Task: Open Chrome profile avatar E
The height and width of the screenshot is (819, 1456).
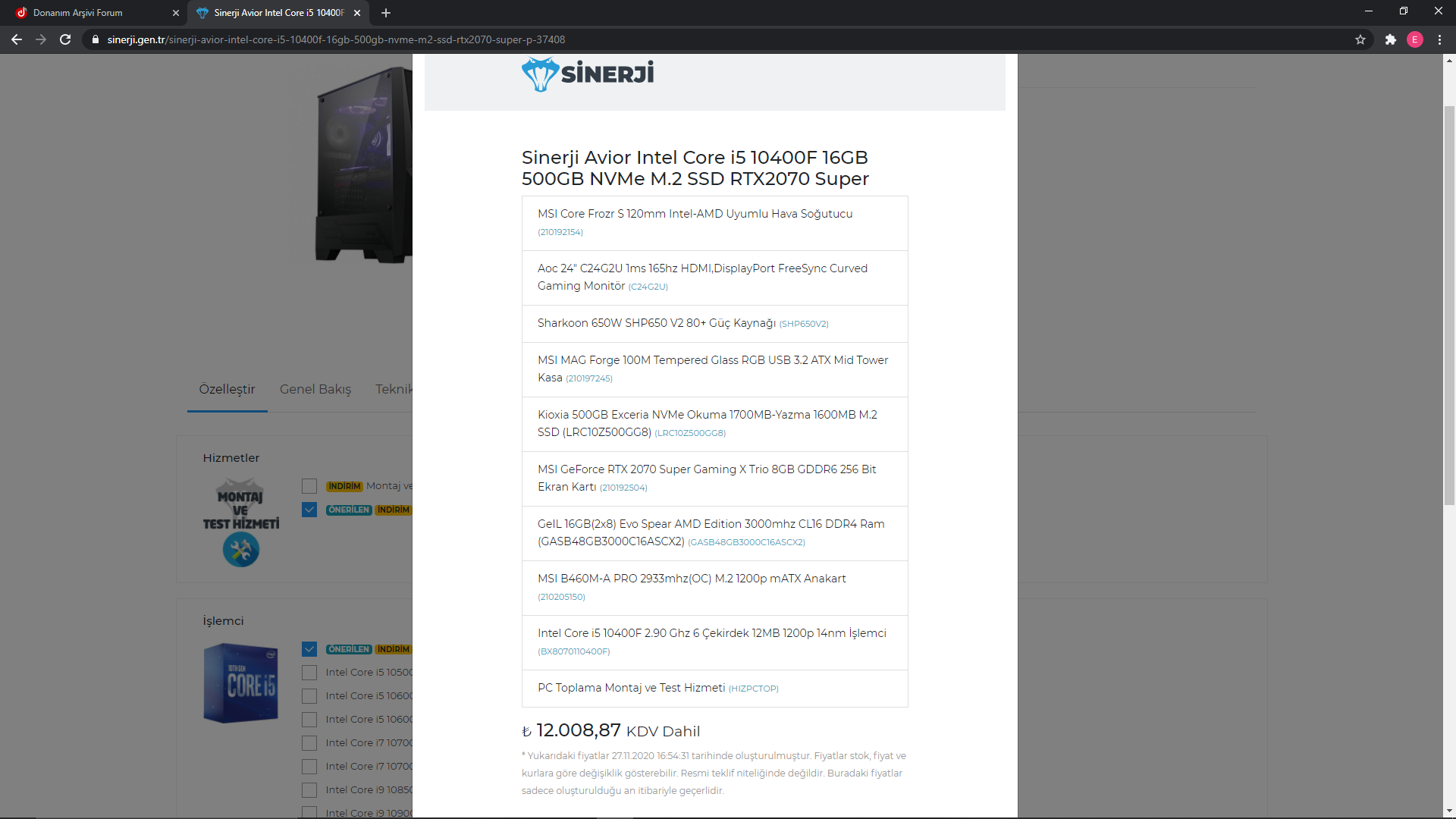Action: 1415,39
